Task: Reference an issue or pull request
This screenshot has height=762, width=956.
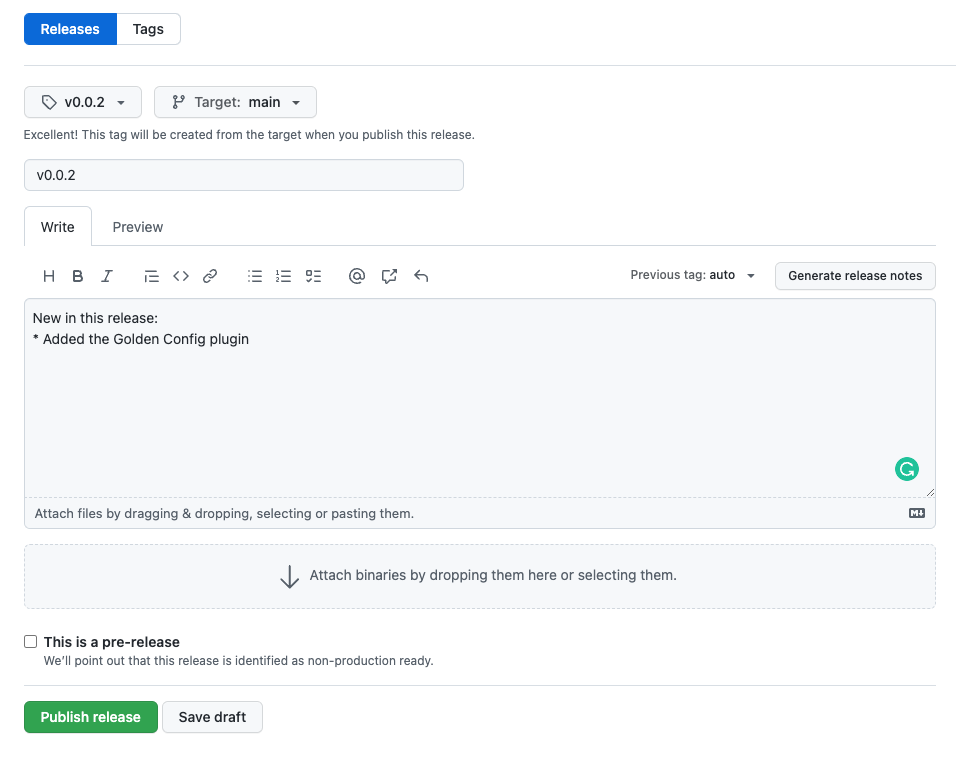Action: click(x=389, y=276)
